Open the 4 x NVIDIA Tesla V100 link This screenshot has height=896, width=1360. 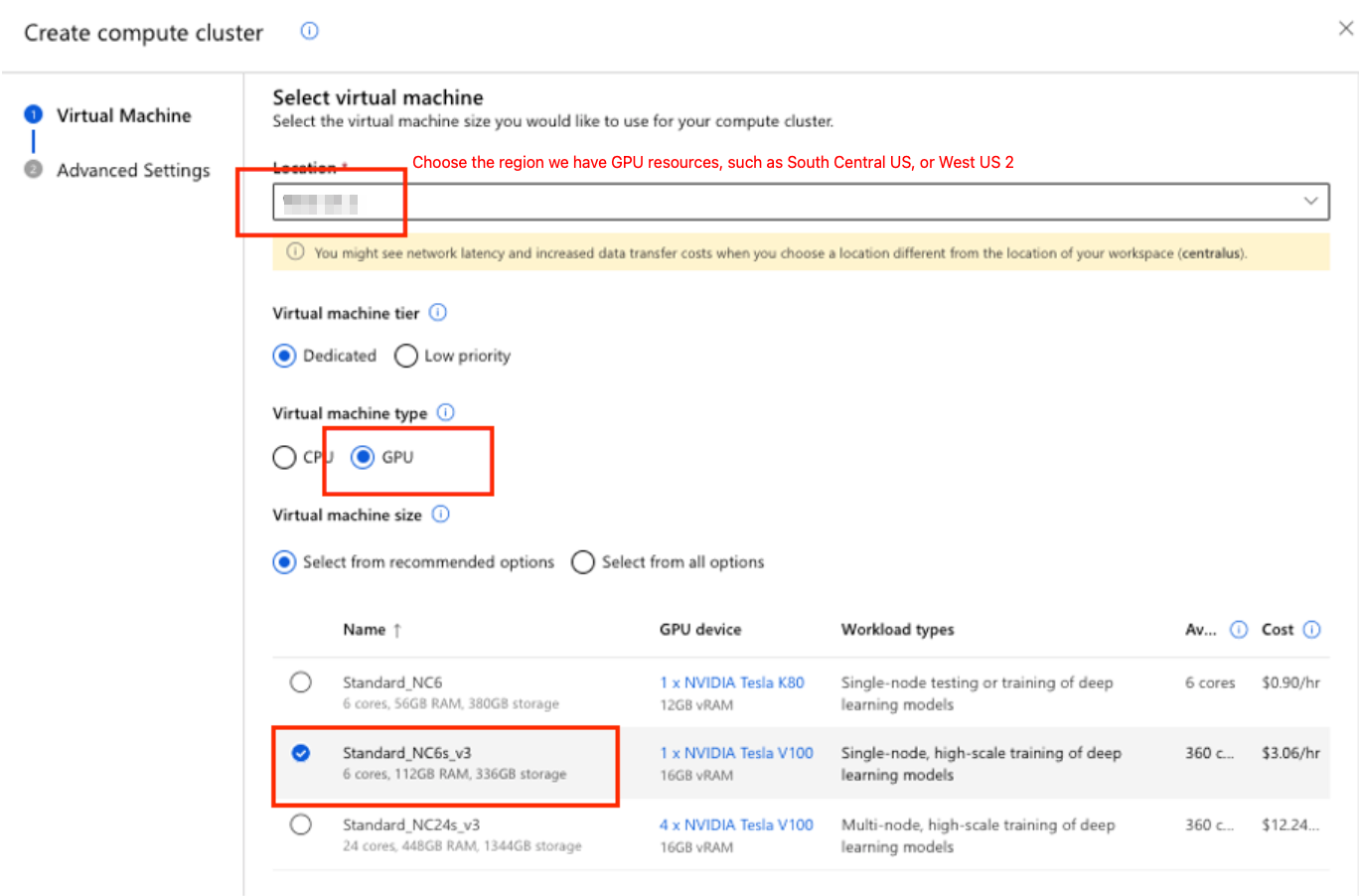pos(736,824)
